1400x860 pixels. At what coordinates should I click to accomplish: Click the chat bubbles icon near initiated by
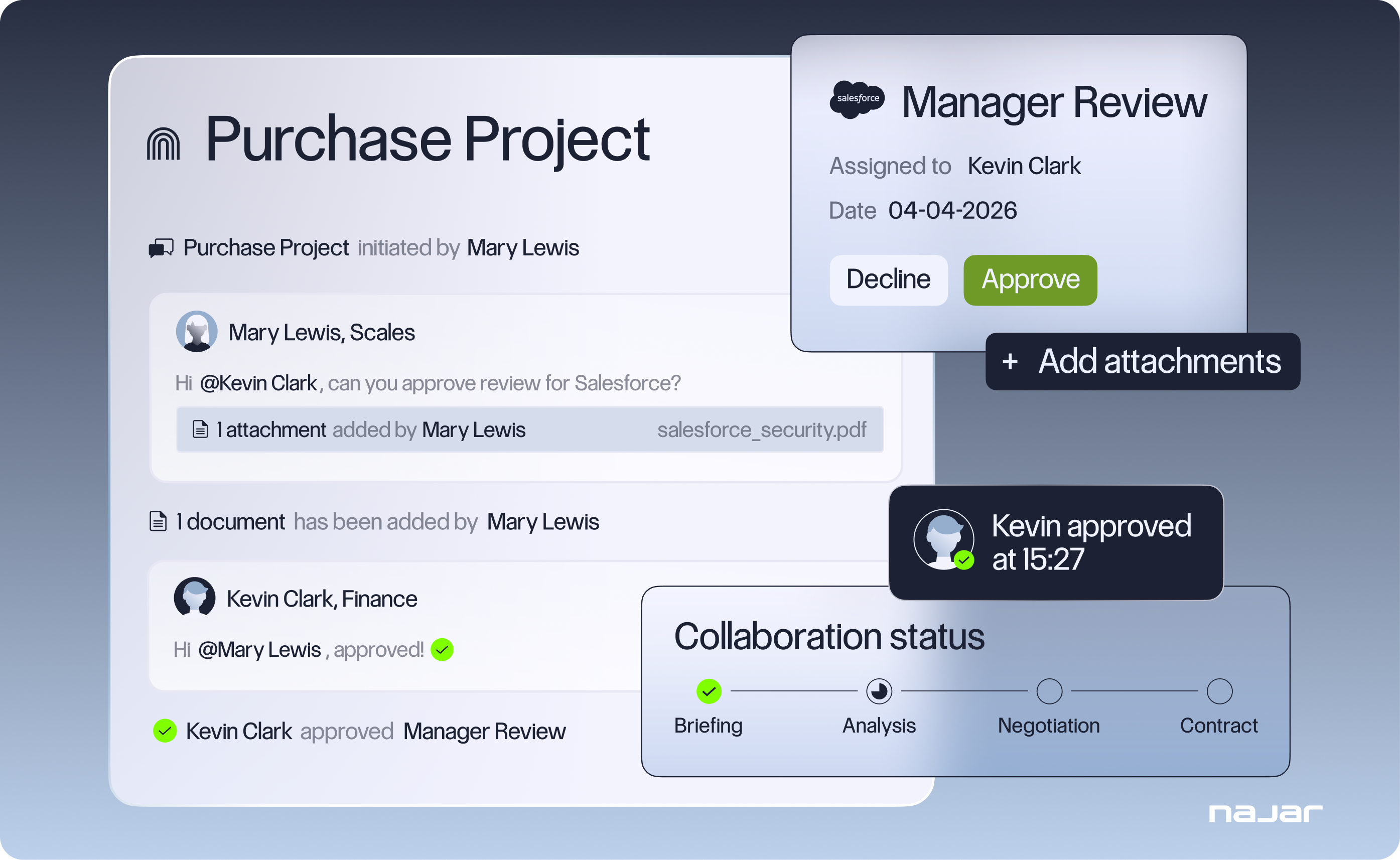161,248
